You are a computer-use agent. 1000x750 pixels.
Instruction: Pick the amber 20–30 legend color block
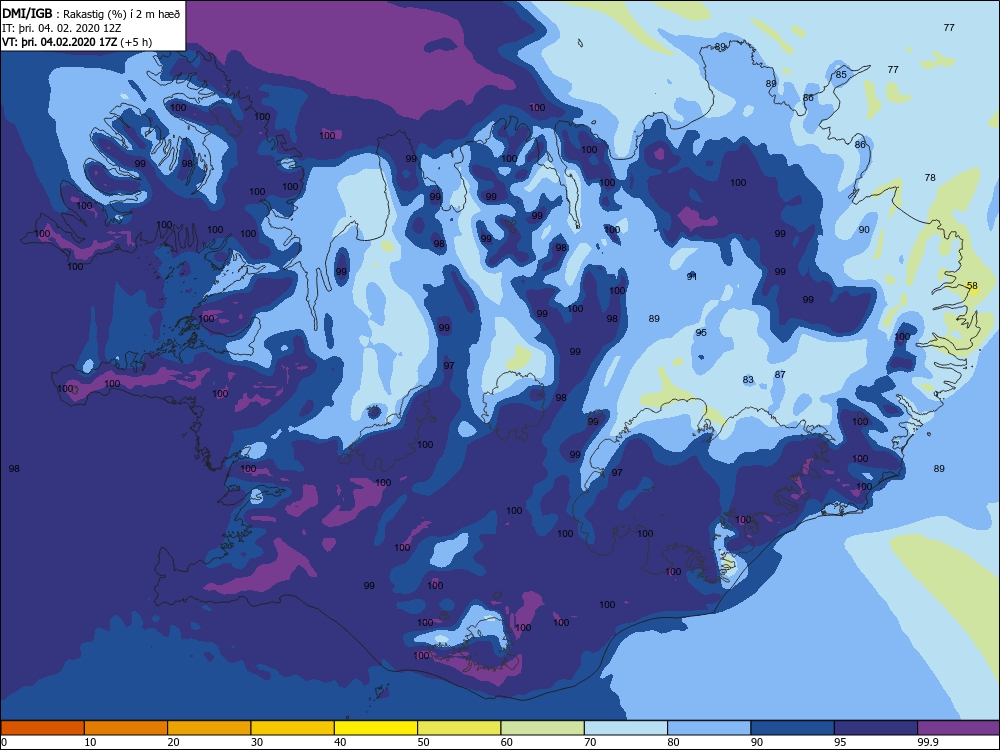click(x=209, y=728)
